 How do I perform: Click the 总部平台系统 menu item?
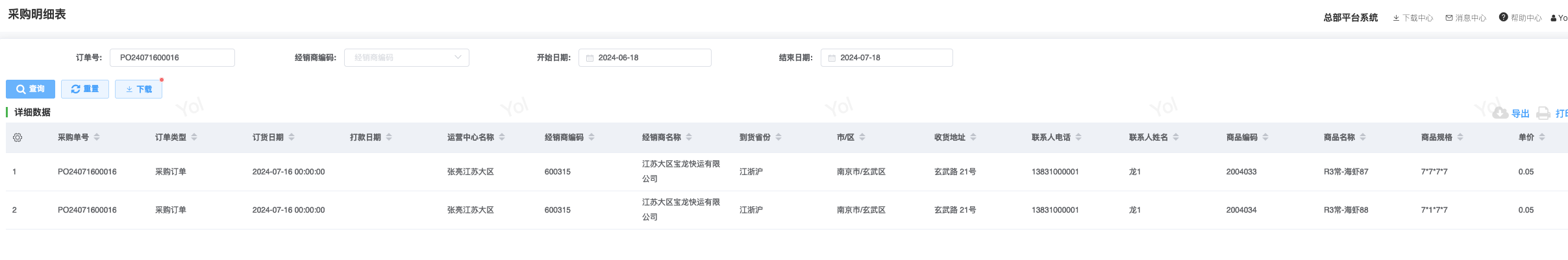coord(1350,18)
